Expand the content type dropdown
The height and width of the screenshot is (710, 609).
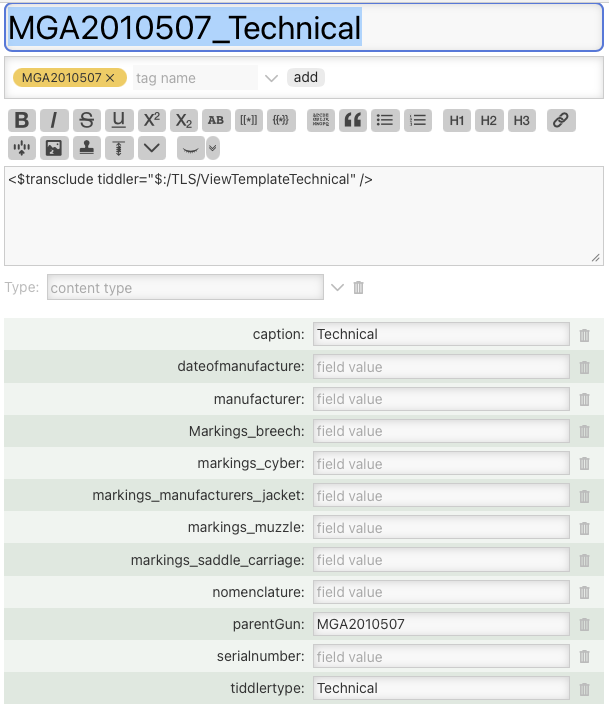point(337,288)
